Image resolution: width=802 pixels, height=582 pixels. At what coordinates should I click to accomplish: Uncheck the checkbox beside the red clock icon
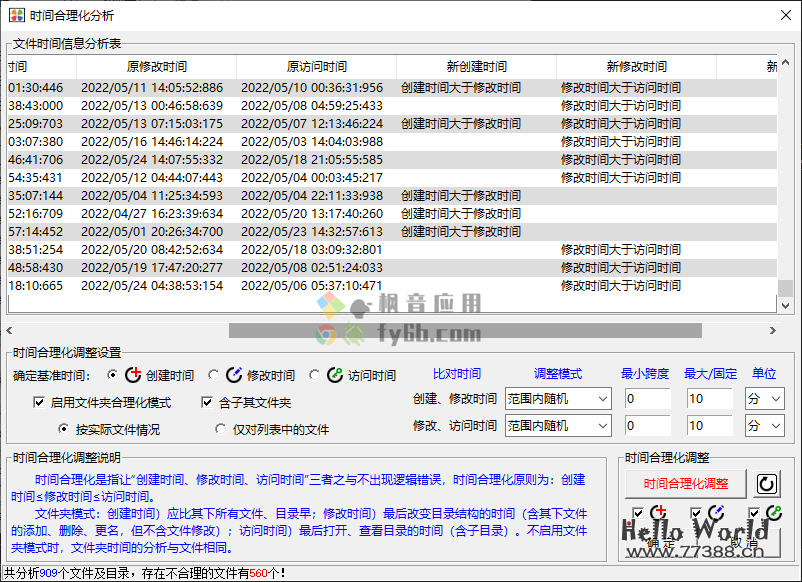point(638,511)
